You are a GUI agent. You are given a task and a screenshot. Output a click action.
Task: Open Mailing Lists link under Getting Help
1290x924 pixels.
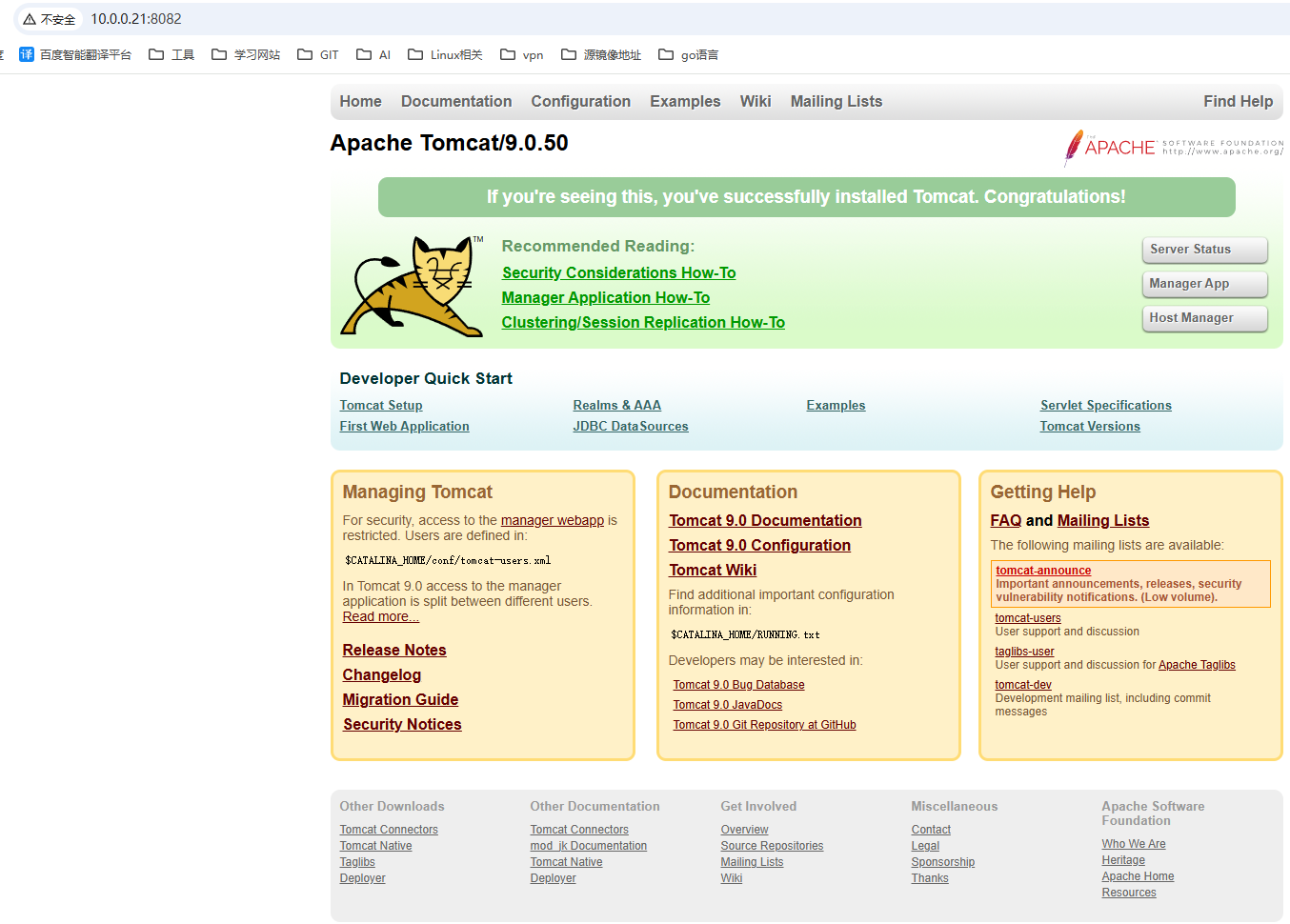coord(1102,521)
